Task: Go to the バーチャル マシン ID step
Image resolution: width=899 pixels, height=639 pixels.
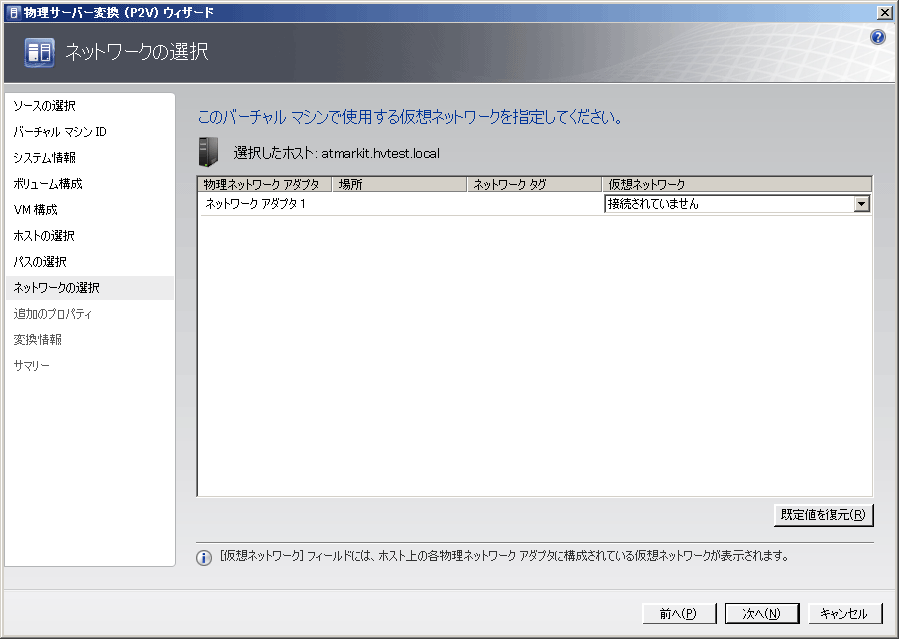Action: [60, 132]
